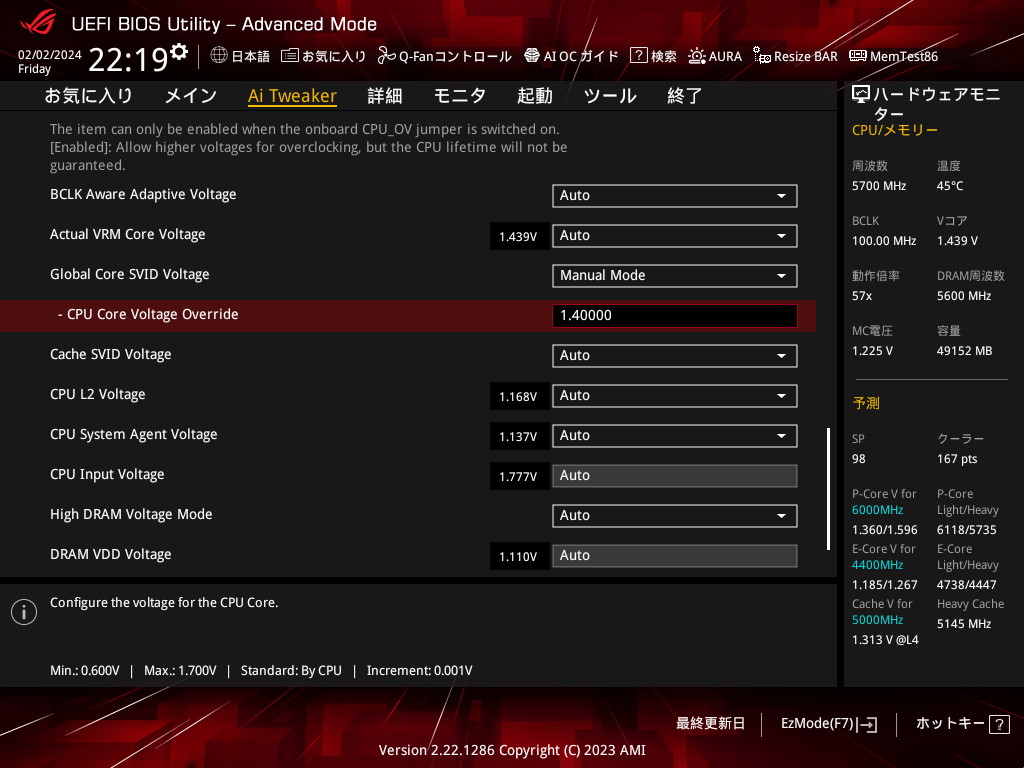Click the info icon in help panel
This screenshot has width=1024, height=768.
click(24, 612)
